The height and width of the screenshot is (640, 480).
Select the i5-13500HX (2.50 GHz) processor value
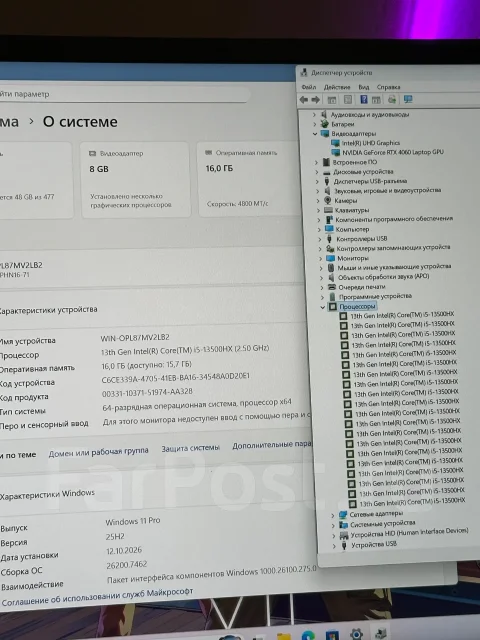(185, 350)
